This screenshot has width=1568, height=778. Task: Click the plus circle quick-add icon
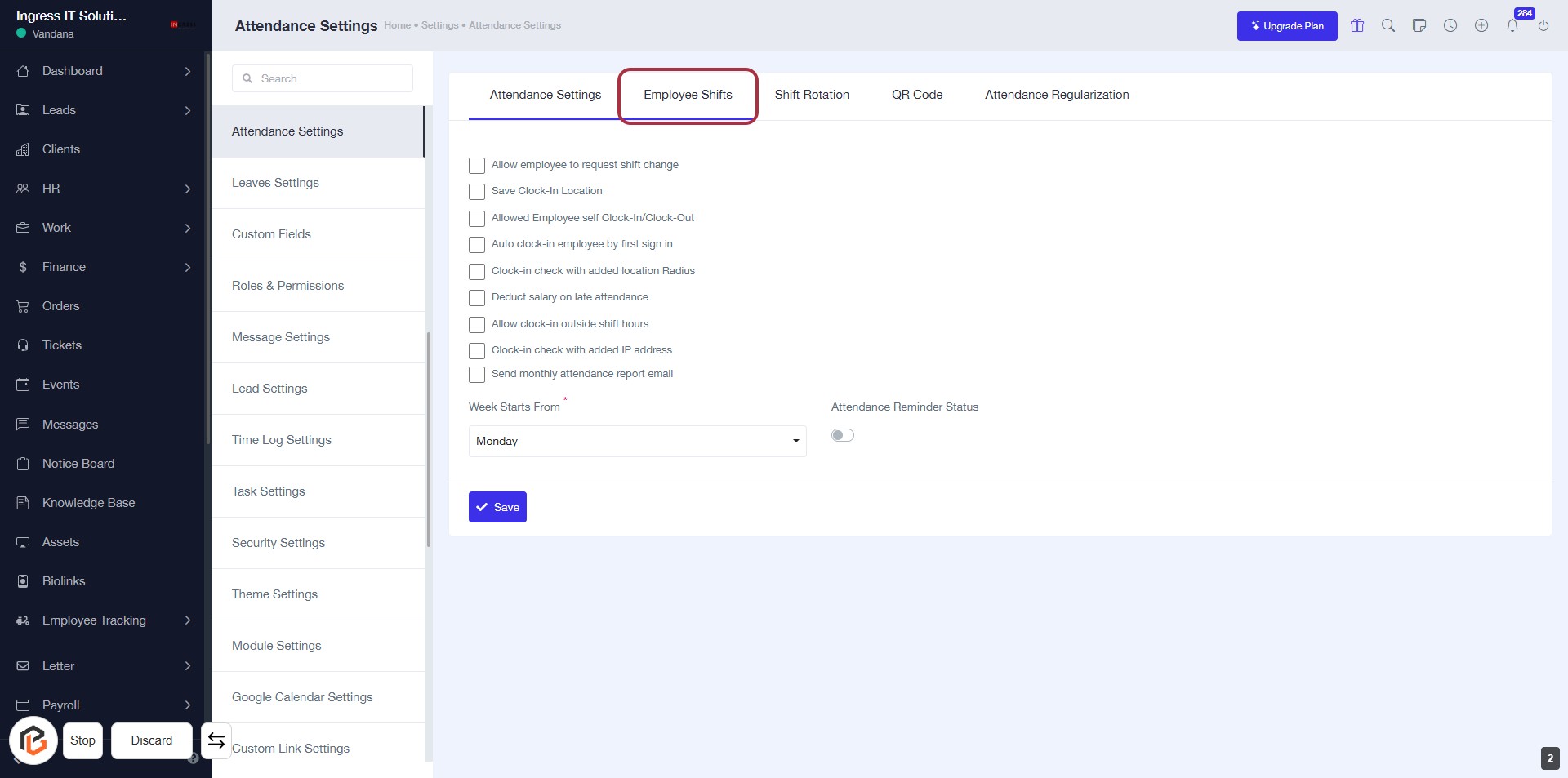[x=1481, y=25]
